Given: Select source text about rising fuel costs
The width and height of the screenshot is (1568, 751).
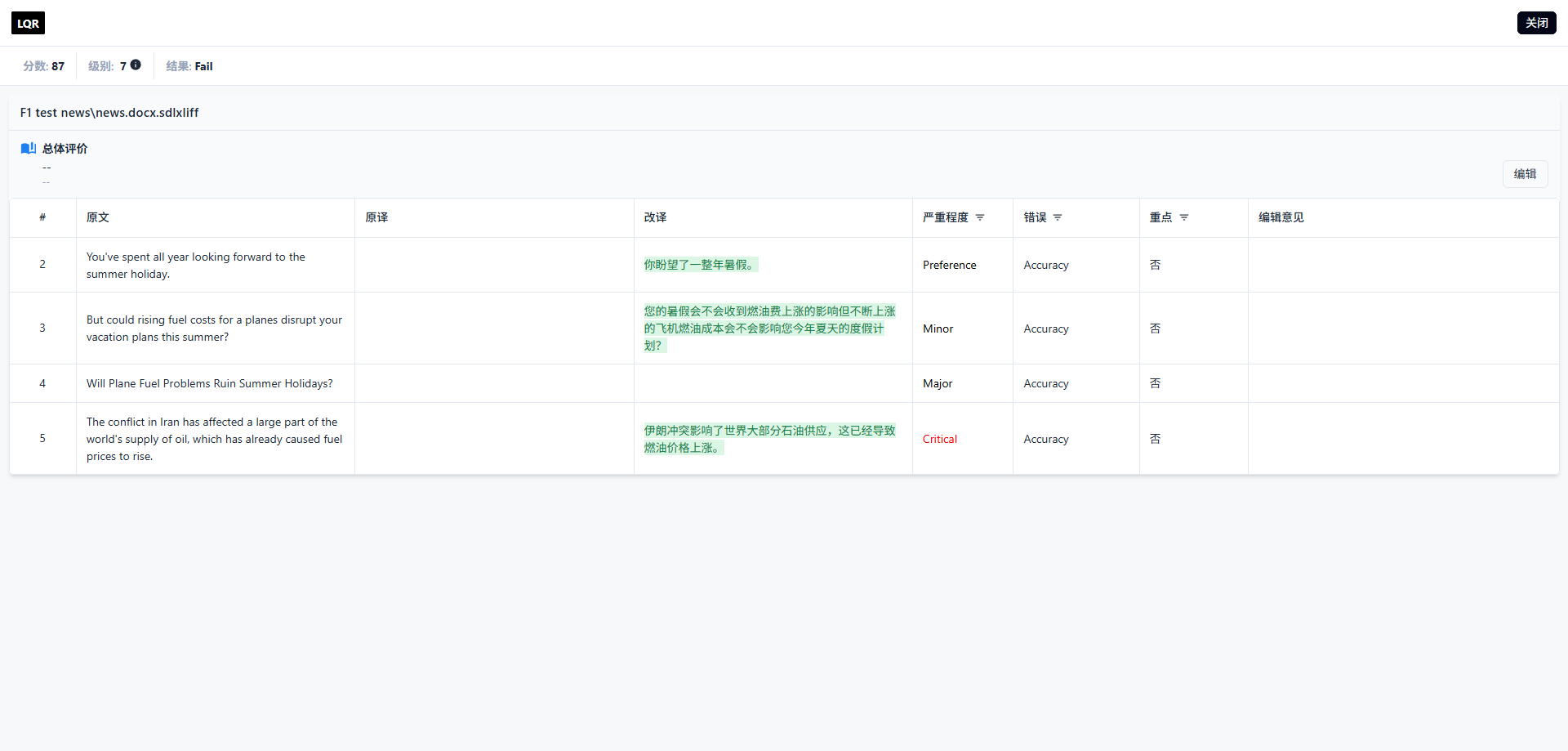Looking at the screenshot, I should 214,329.
